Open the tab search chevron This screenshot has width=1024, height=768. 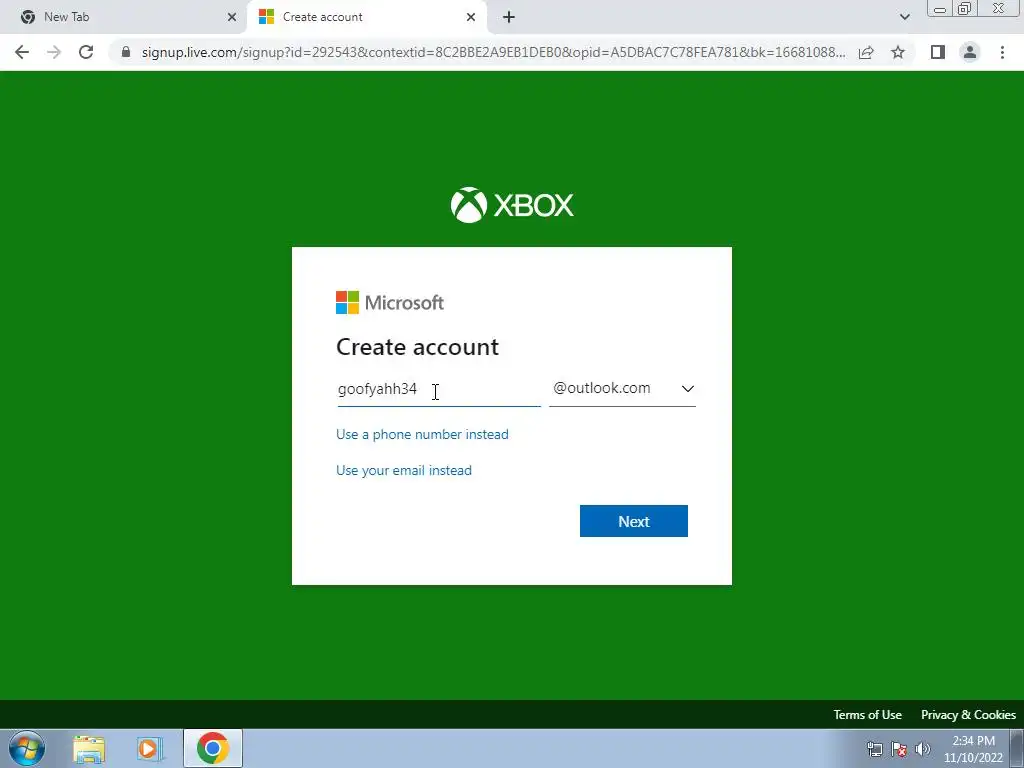pos(904,17)
